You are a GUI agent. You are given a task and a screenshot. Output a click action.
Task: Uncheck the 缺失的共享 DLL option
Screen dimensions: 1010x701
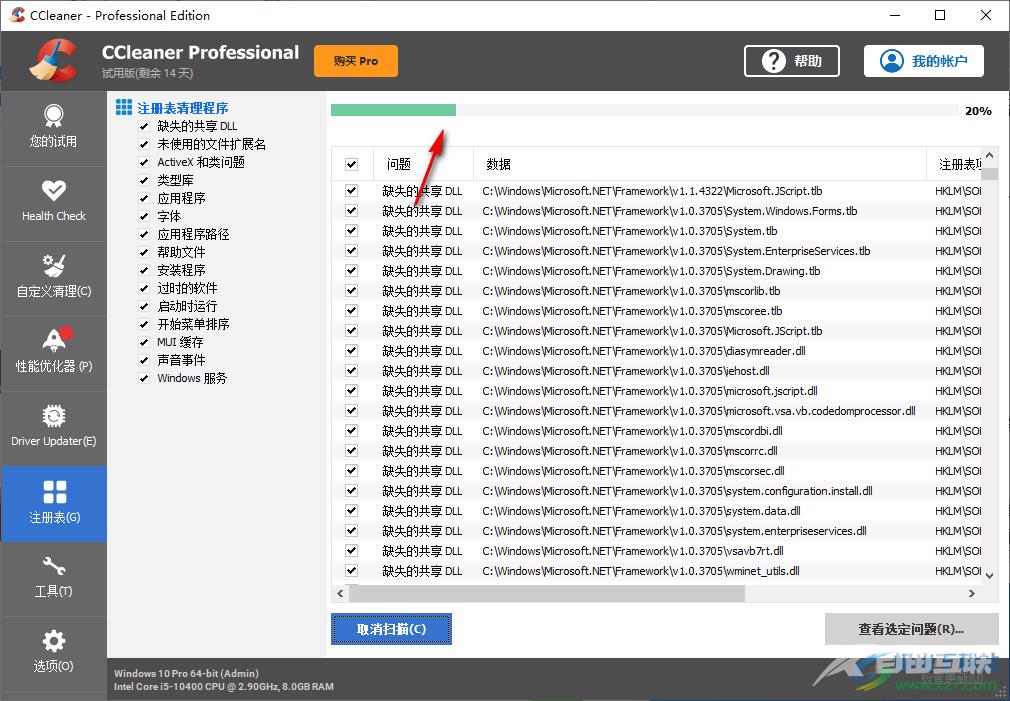coord(145,126)
